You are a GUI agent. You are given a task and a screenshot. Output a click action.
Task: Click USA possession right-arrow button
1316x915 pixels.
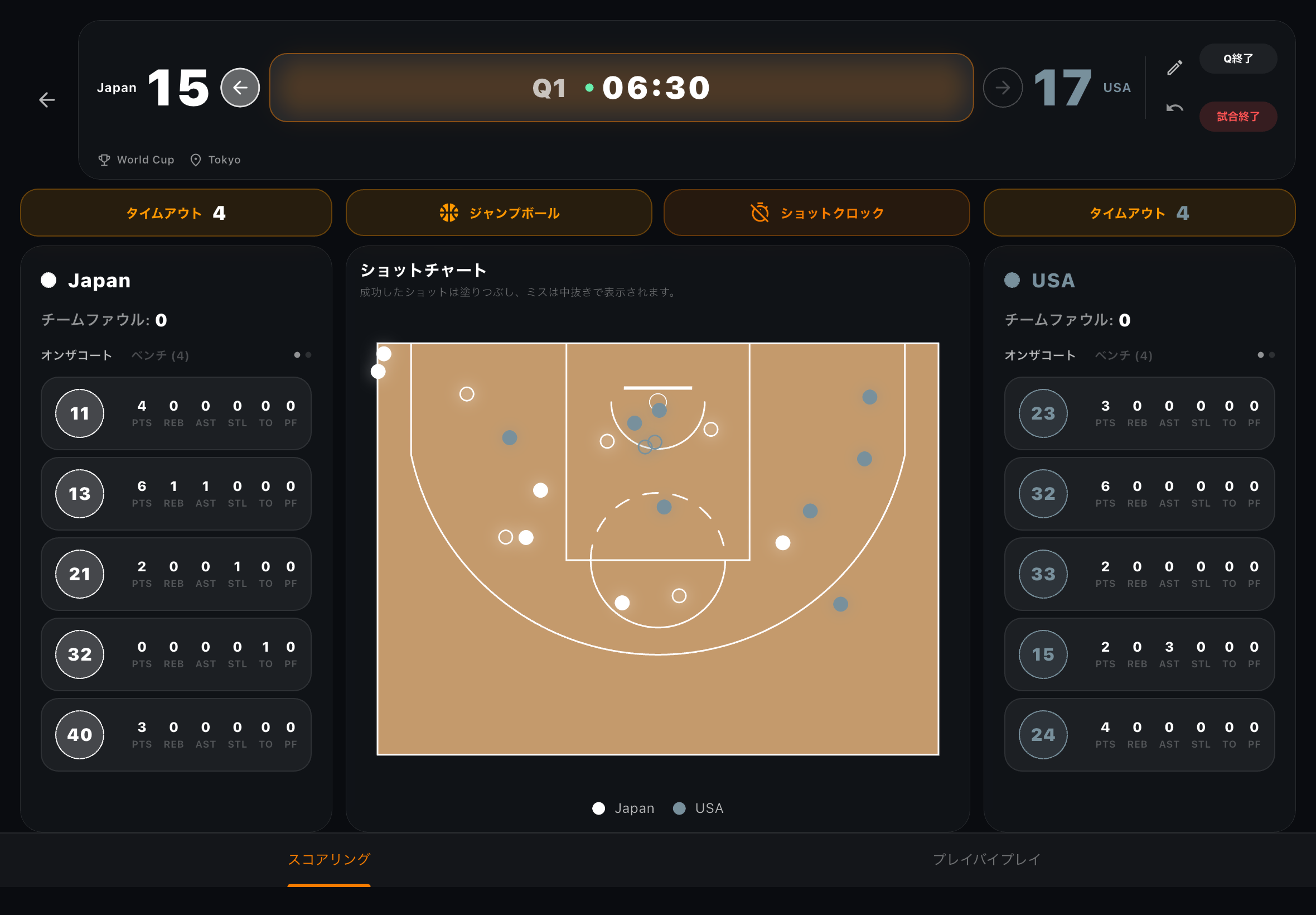1002,88
